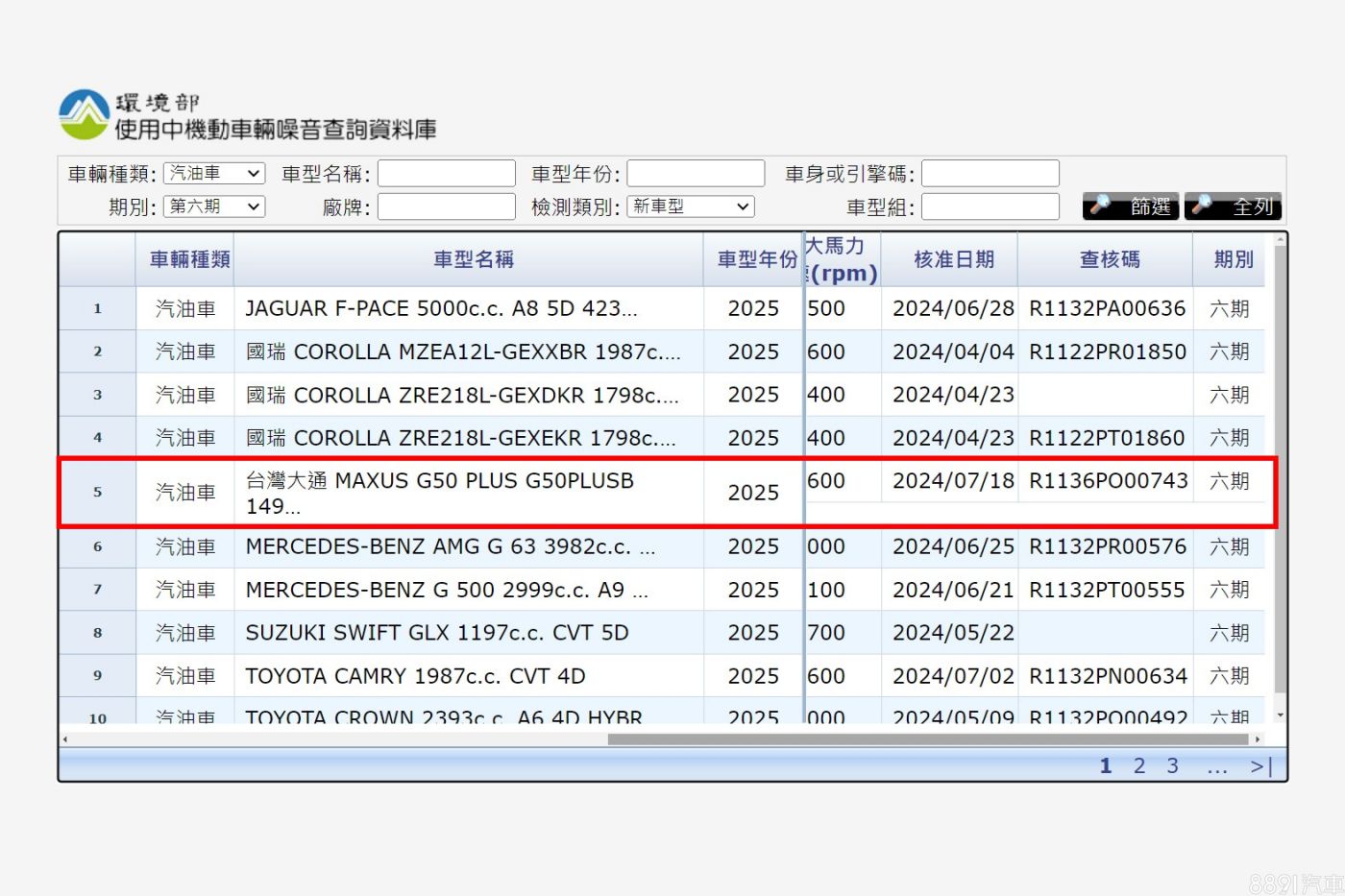1345x896 pixels.
Task: Click the 篩選 filter search button
Action: coord(1131,206)
